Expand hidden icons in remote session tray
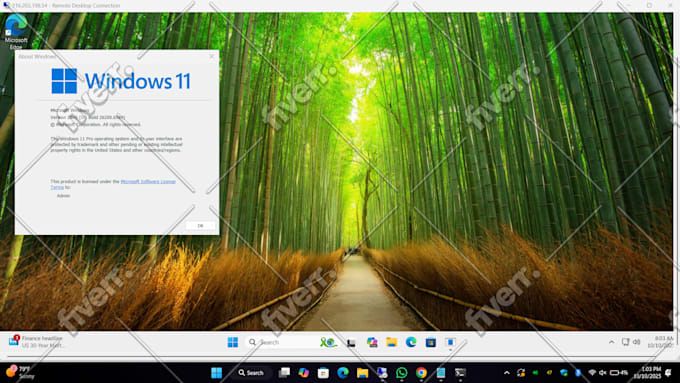Screen dimensions: 680x383 click(x=611, y=342)
